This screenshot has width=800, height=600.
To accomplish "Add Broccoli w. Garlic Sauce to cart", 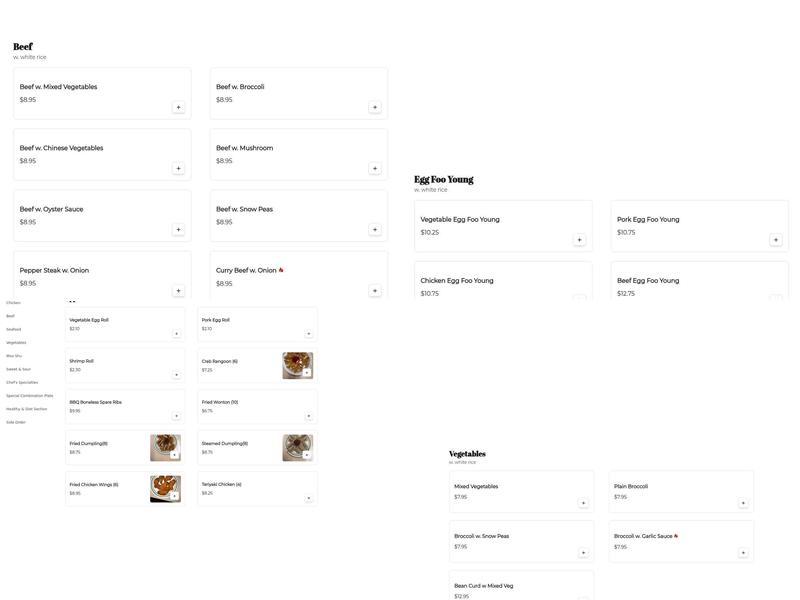I will (x=743, y=553).
